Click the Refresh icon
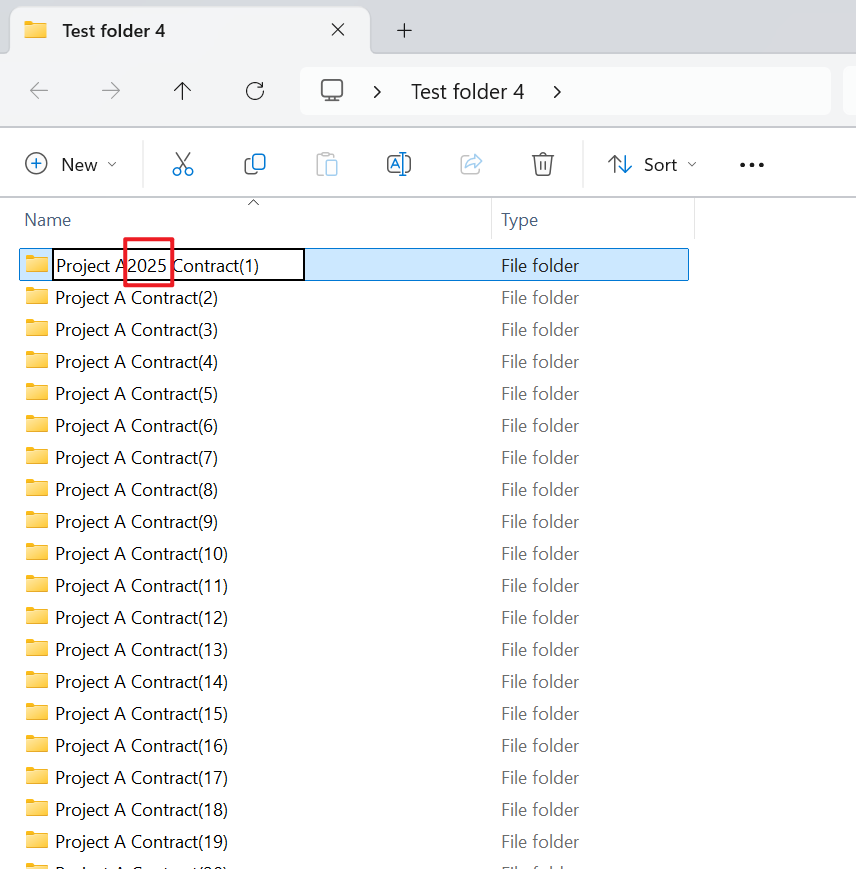The width and height of the screenshot is (856, 869). [x=255, y=92]
